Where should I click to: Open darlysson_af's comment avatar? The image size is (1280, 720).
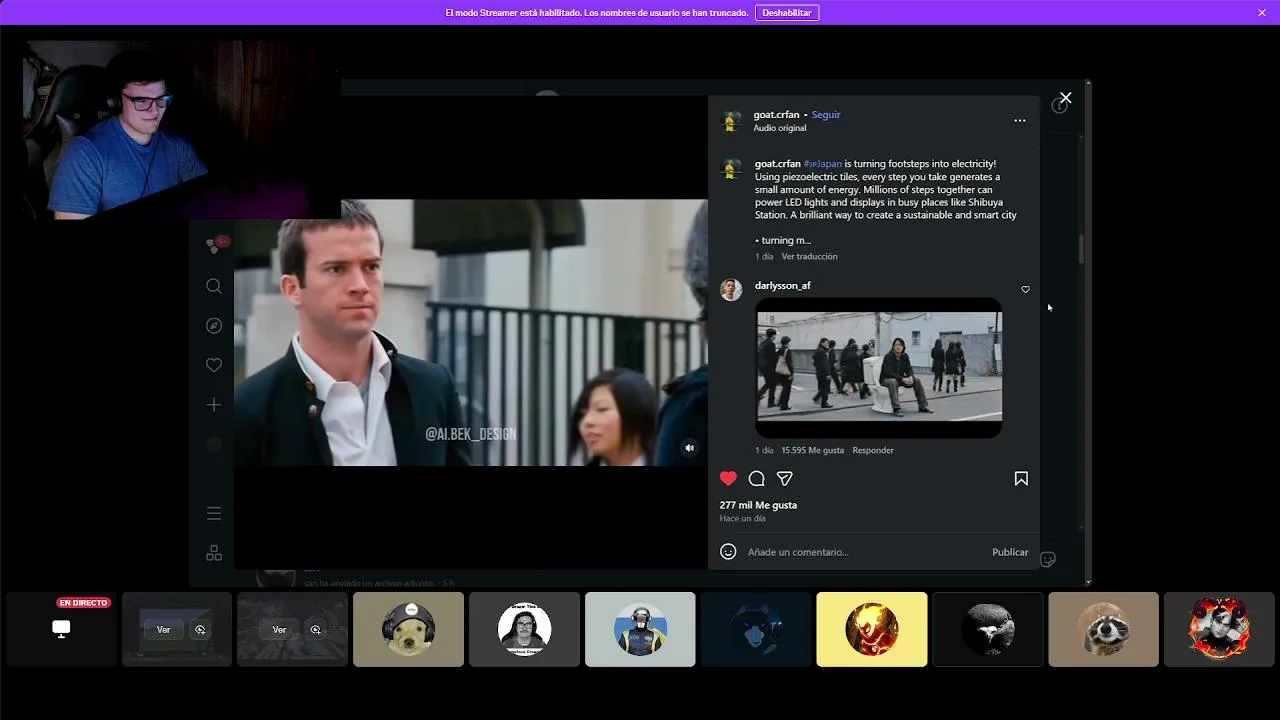731,290
